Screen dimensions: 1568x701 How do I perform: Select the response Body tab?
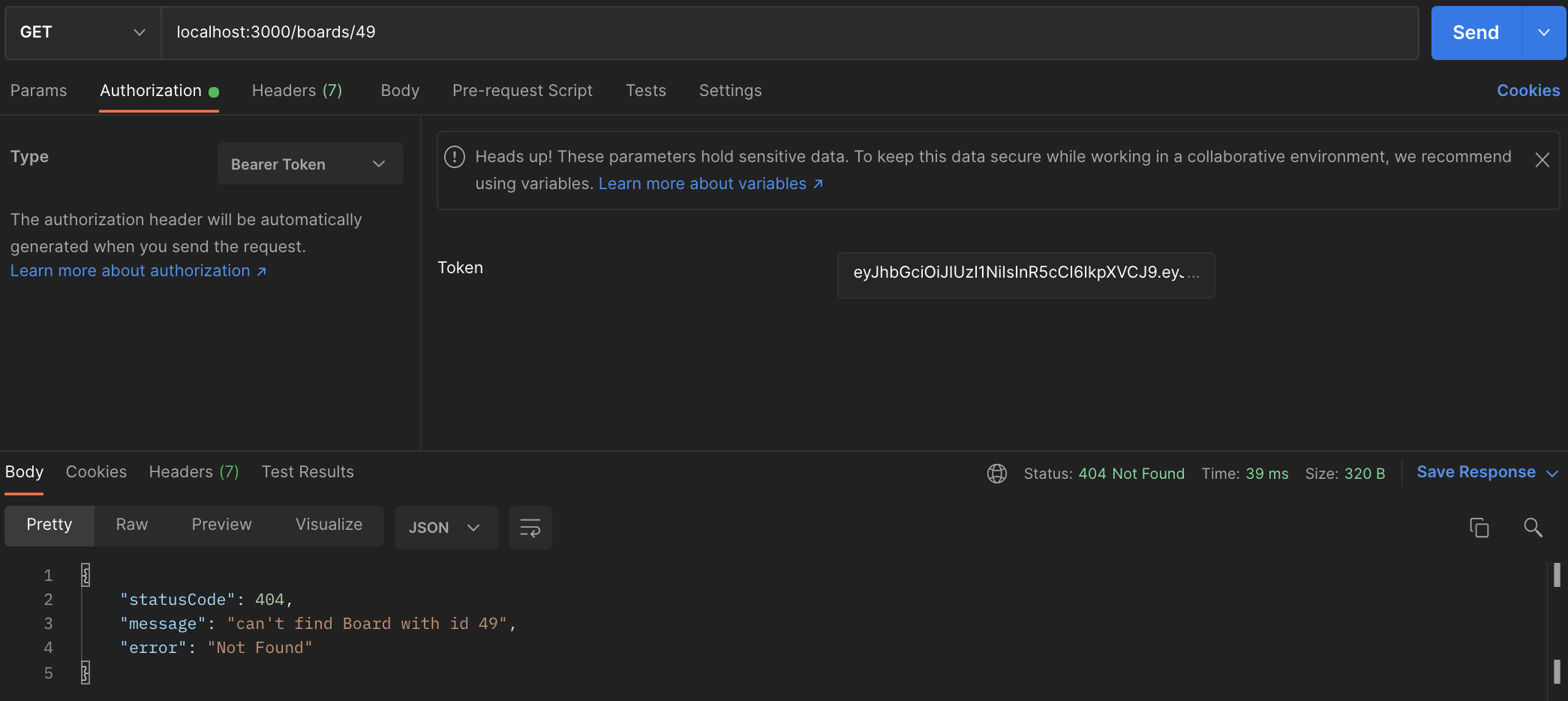point(24,472)
